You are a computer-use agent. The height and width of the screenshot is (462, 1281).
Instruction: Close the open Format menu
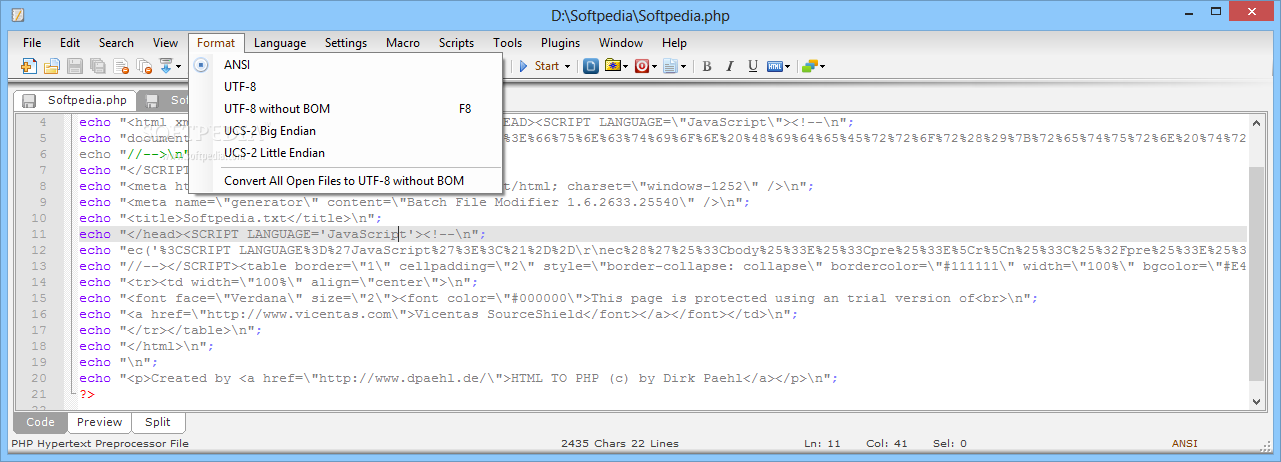point(216,43)
